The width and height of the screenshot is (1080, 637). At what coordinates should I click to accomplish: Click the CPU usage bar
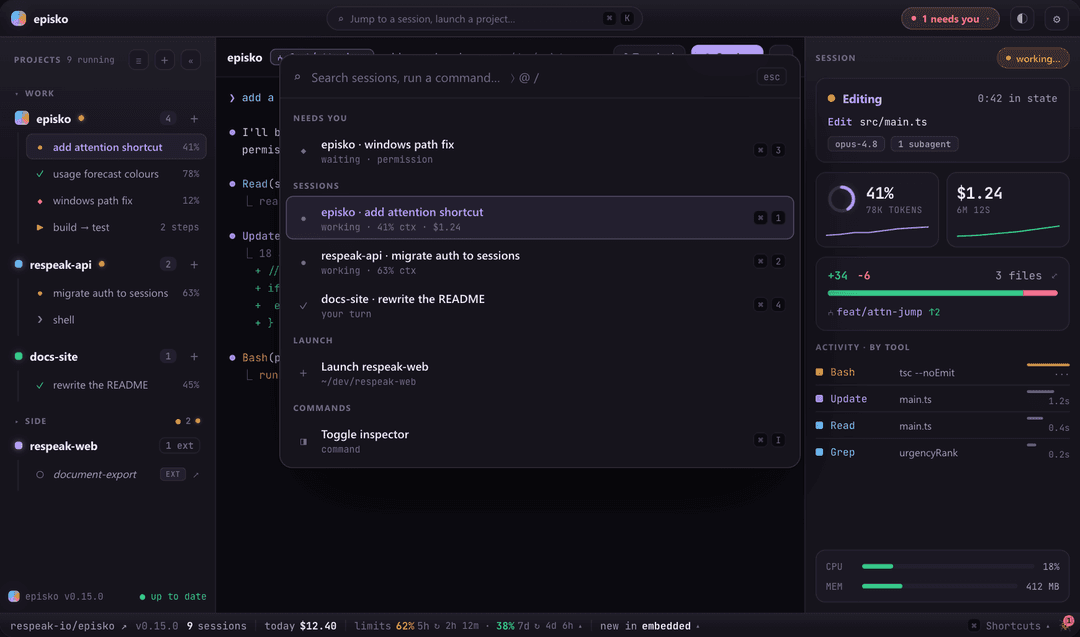coord(948,566)
